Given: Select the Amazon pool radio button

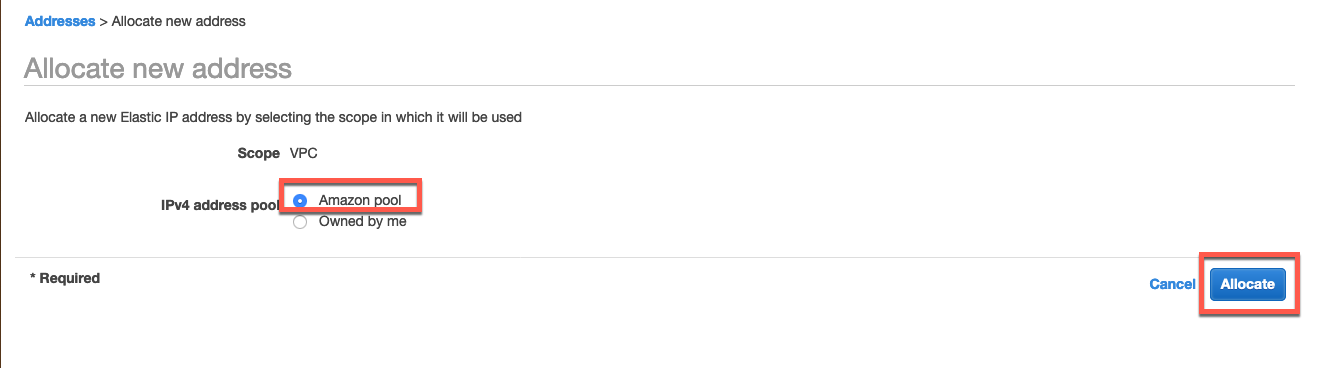Looking at the screenshot, I should (300, 201).
